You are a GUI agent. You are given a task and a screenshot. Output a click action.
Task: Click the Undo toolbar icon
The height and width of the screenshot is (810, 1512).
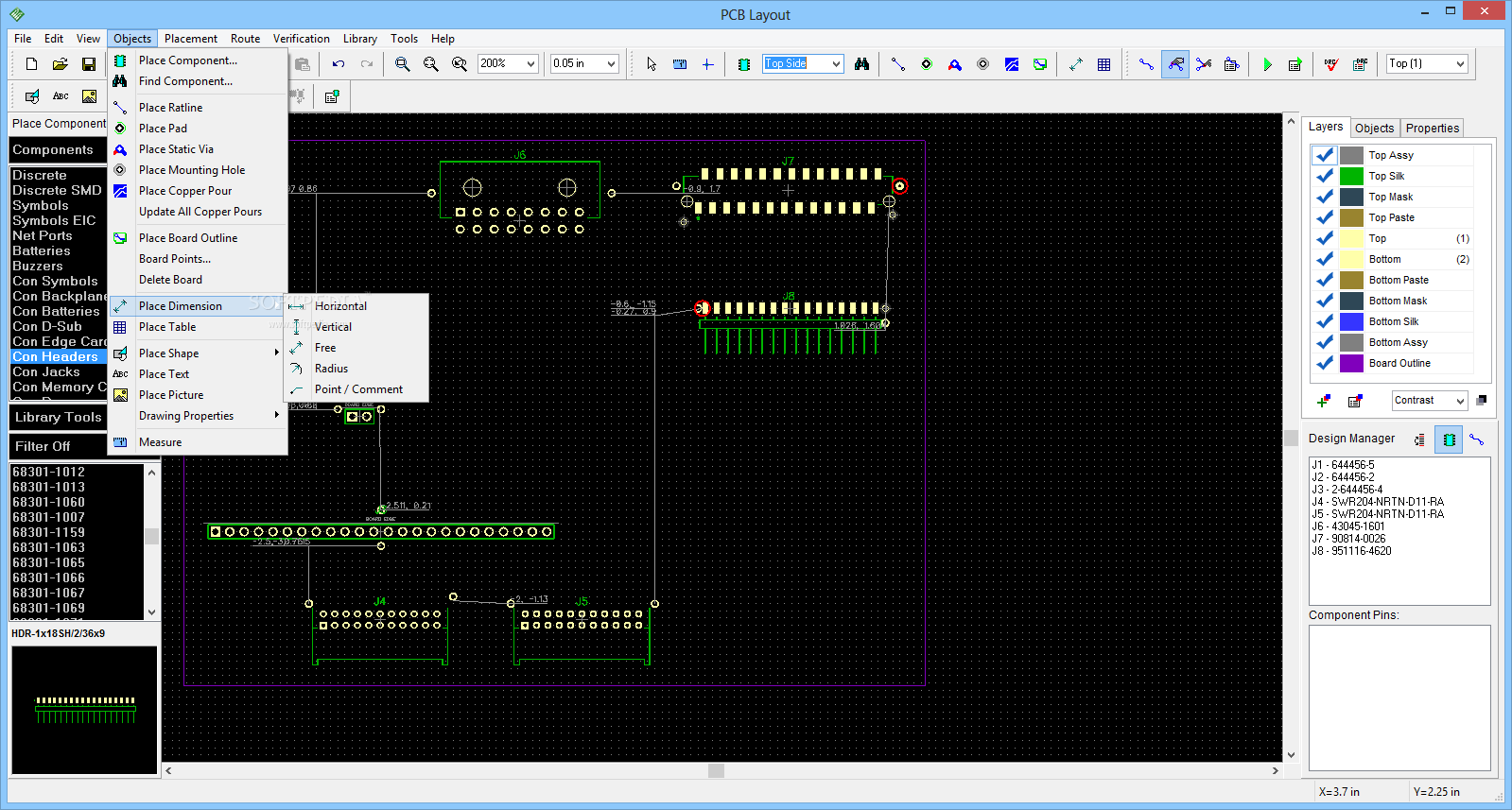338,64
